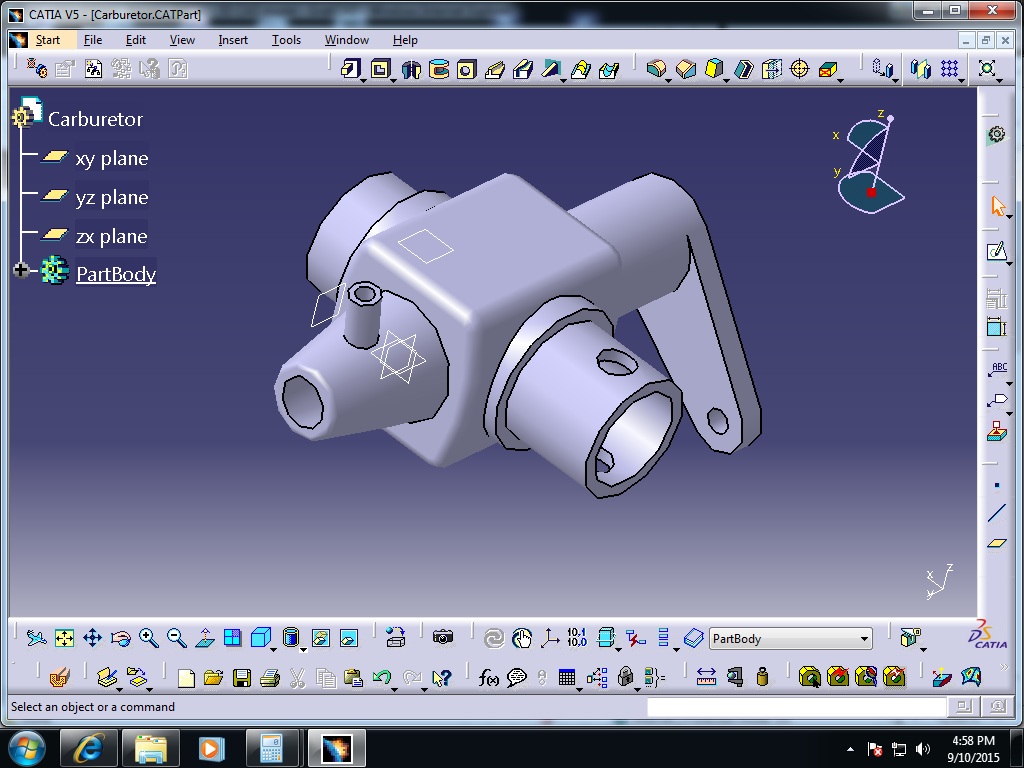
Task: Select the Groove tool icon
Action: click(x=439, y=69)
